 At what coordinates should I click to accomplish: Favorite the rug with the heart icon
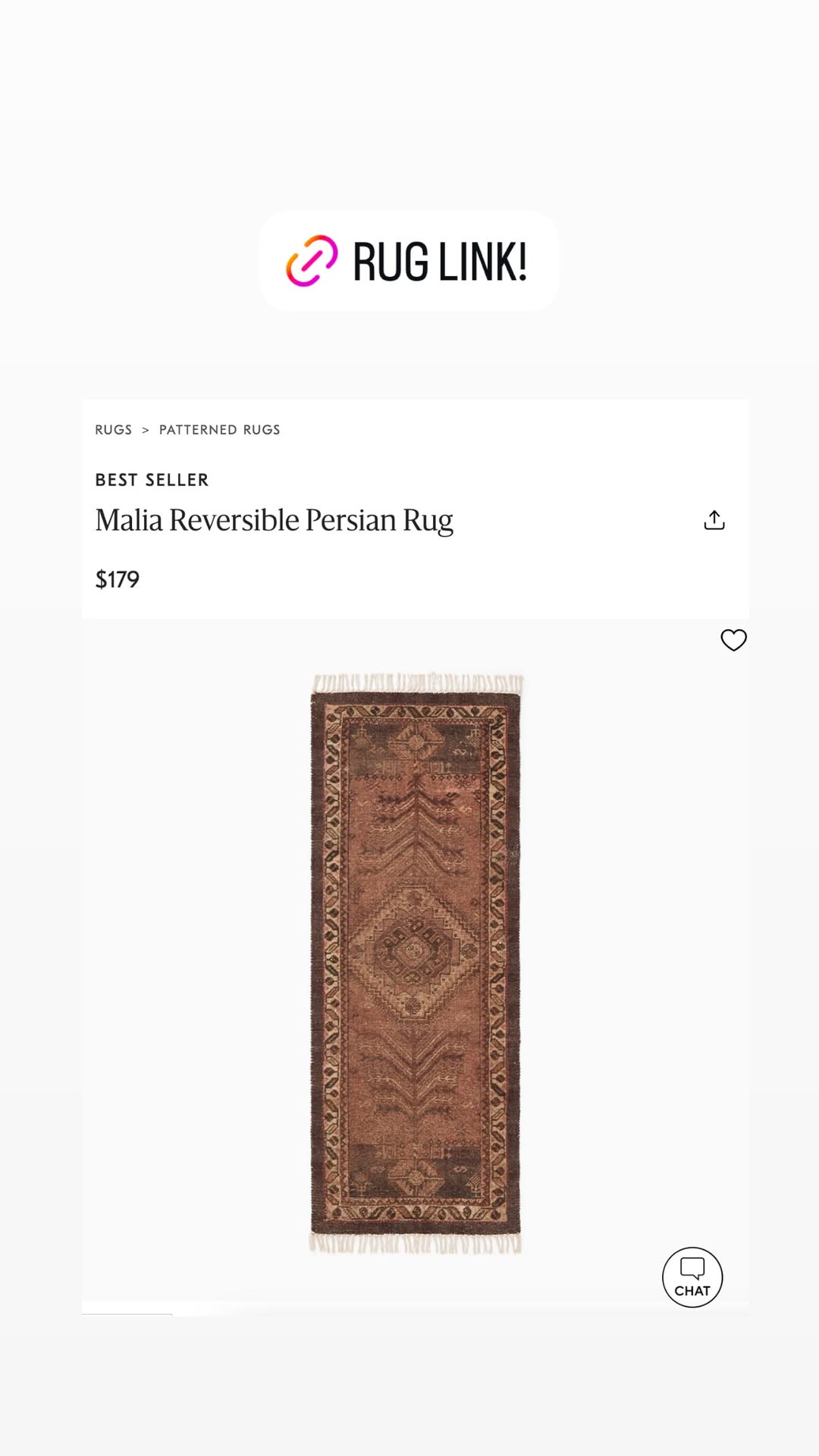tap(733, 640)
